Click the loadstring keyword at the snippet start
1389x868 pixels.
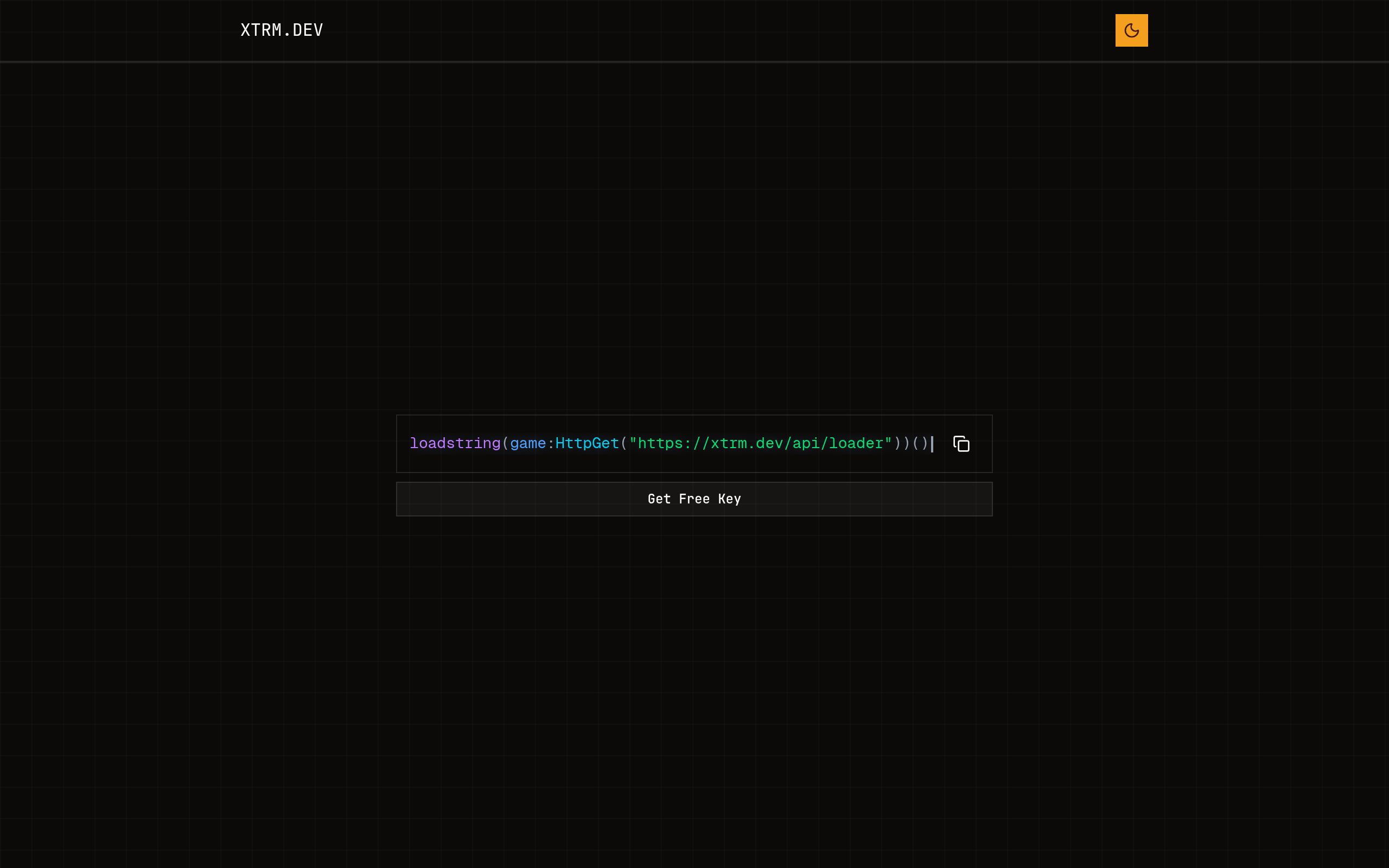click(455, 443)
